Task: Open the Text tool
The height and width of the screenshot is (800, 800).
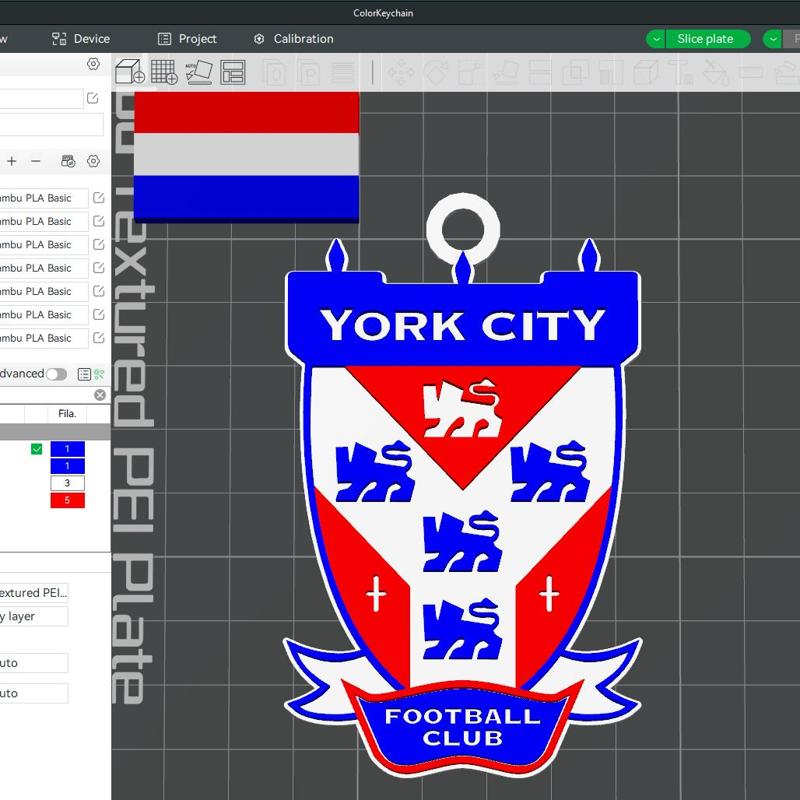Action: (x=681, y=73)
